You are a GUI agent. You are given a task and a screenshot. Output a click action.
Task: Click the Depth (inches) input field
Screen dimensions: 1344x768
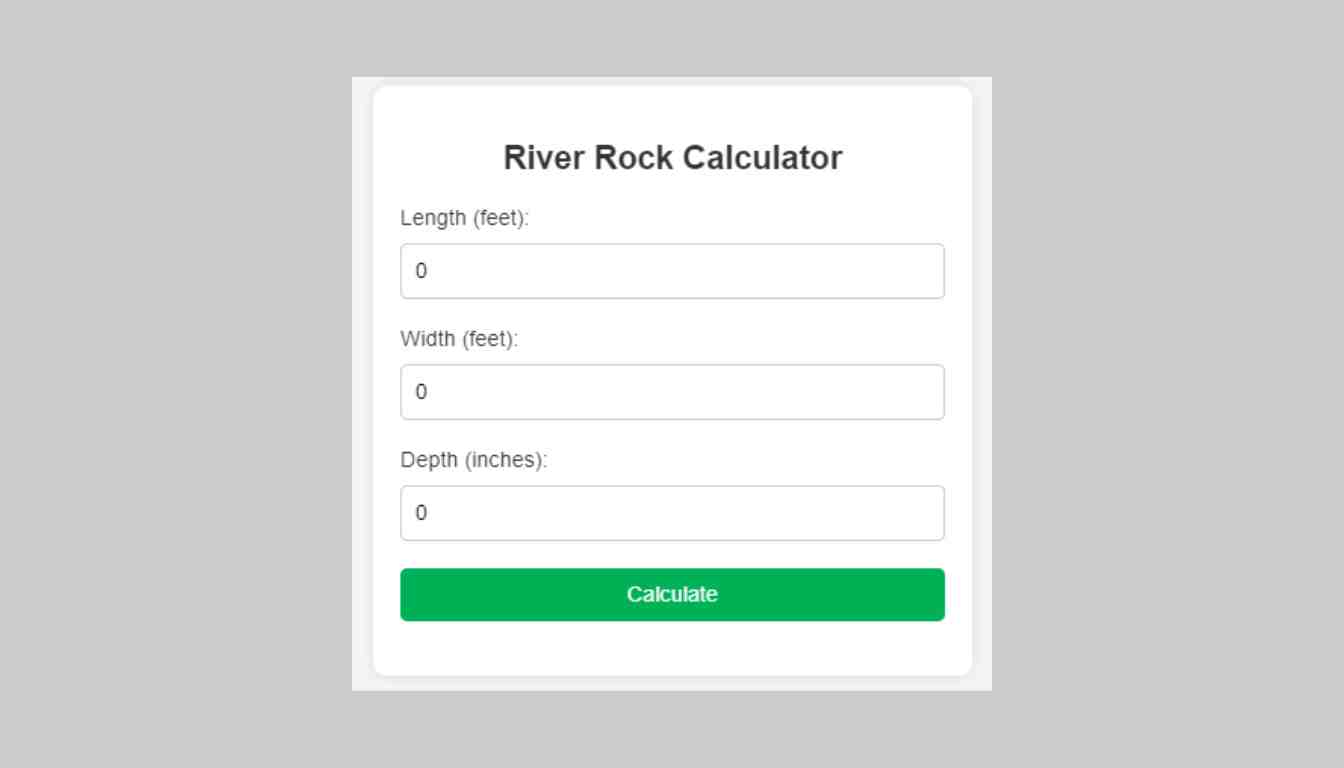(672, 513)
